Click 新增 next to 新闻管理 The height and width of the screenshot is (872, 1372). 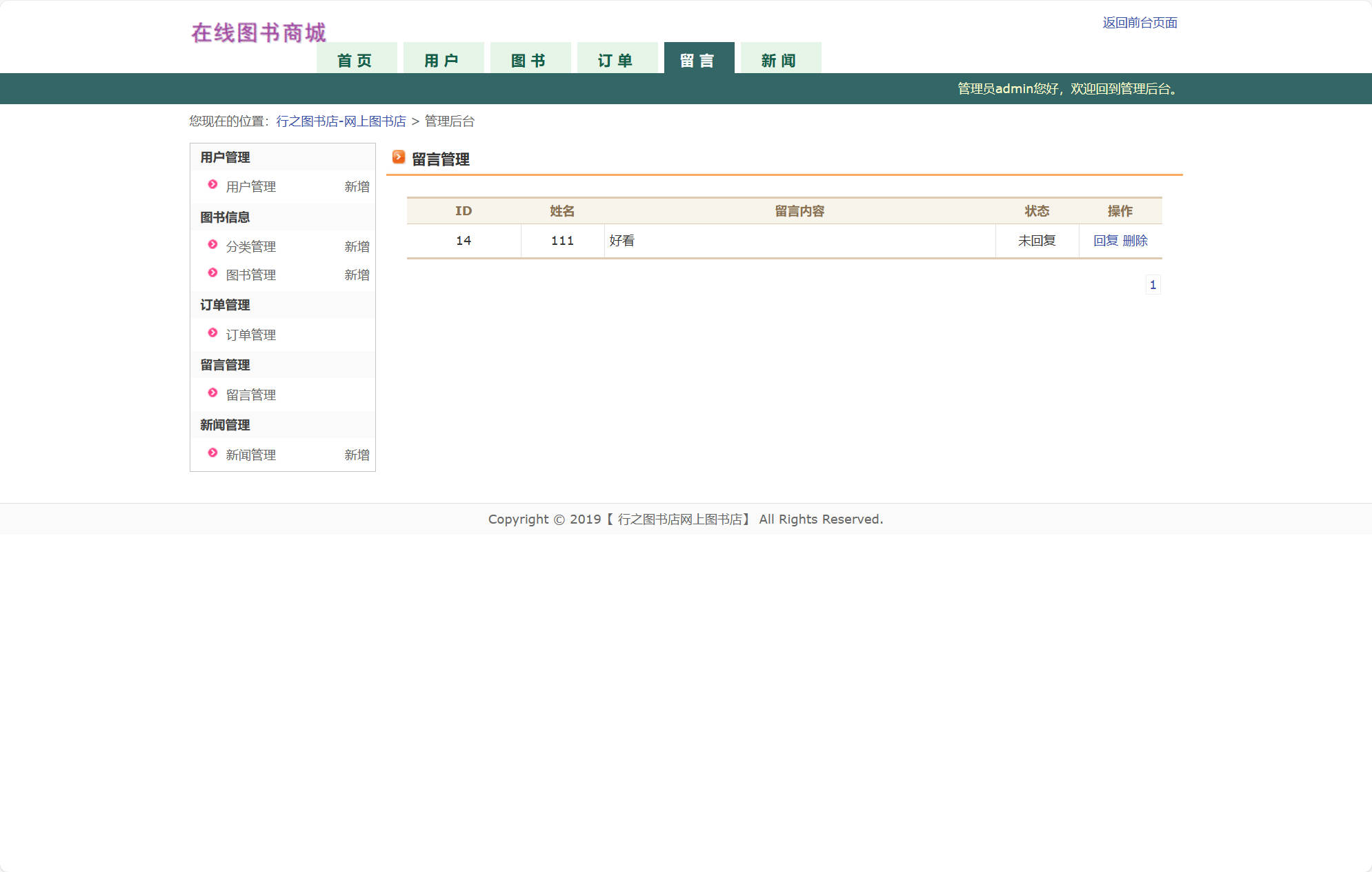[x=357, y=455]
